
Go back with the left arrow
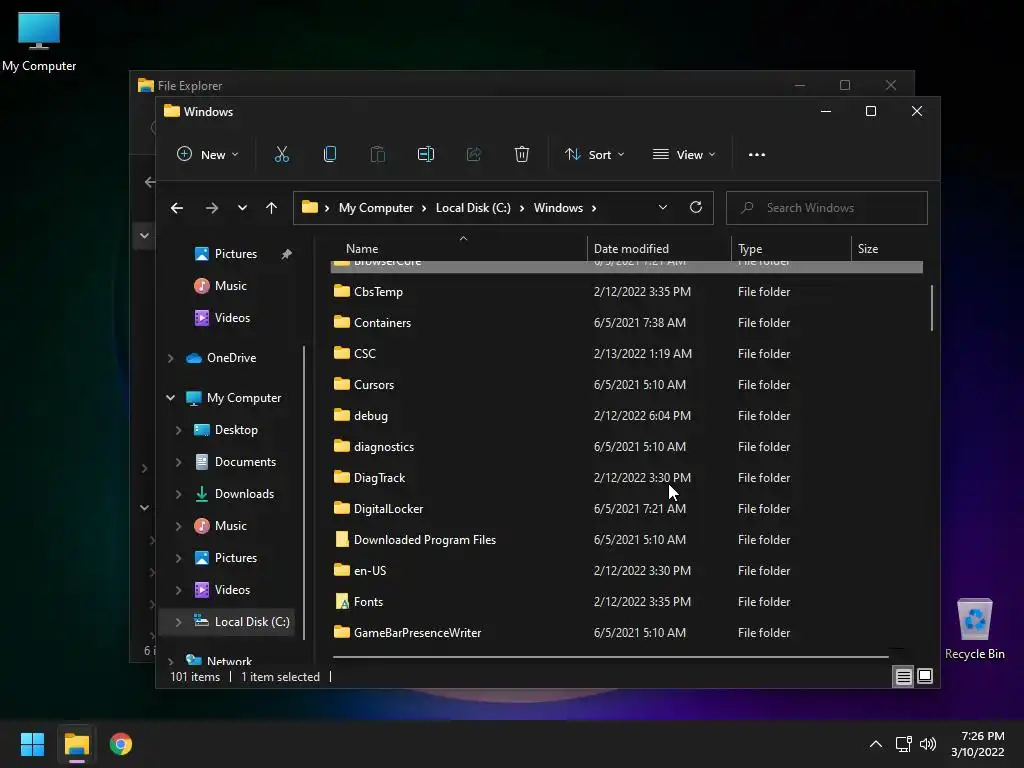[177, 208]
